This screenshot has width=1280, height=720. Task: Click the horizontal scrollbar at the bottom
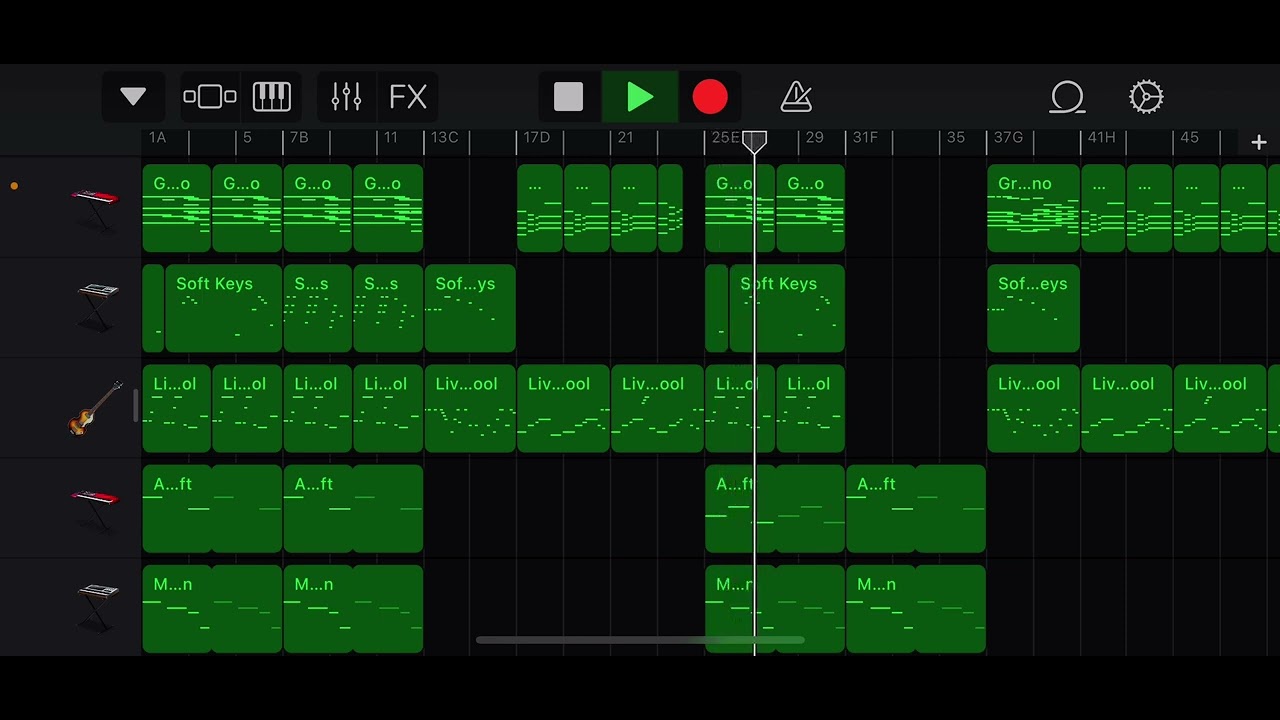(640, 640)
